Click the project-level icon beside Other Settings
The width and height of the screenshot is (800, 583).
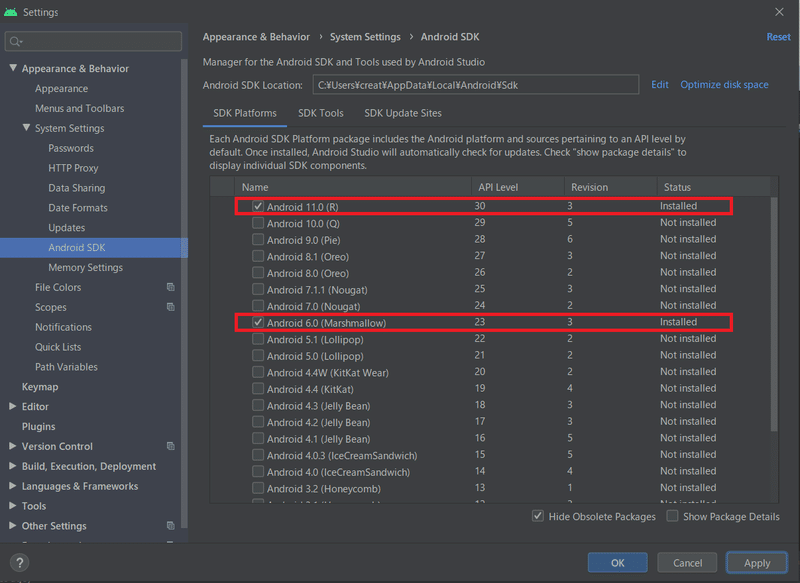170,526
